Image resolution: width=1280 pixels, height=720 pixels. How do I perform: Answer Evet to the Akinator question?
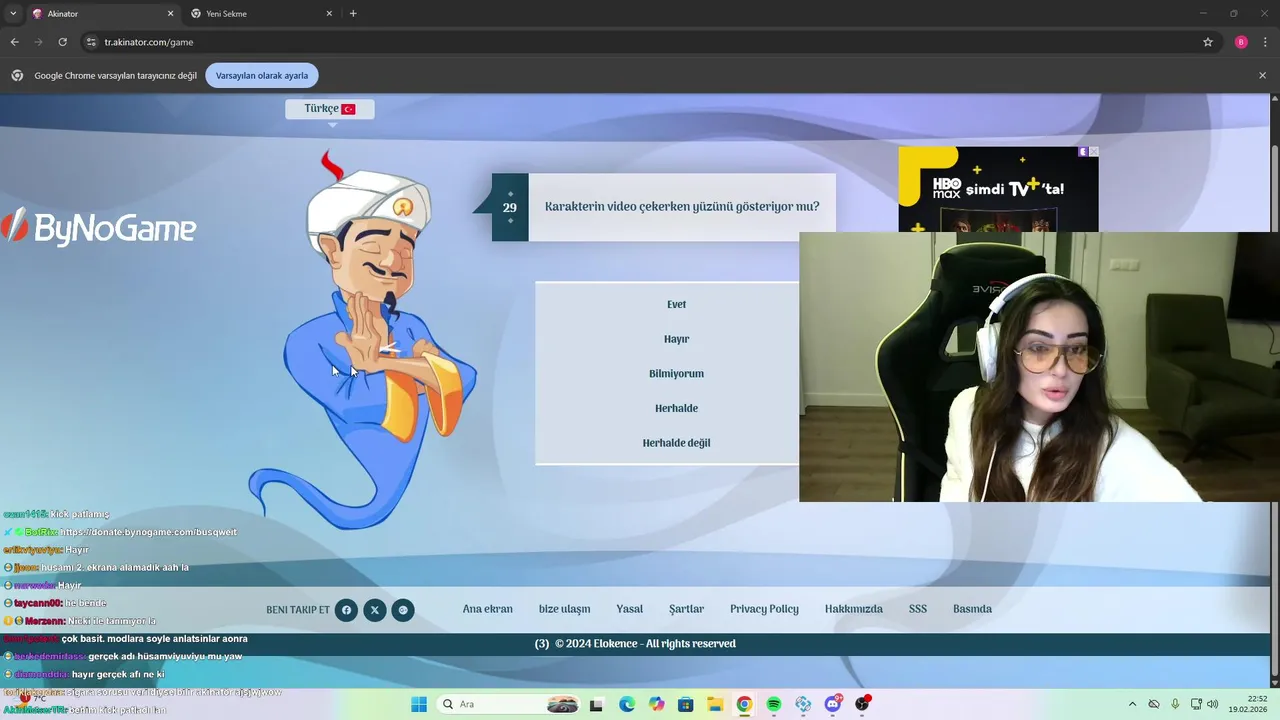[x=676, y=304]
